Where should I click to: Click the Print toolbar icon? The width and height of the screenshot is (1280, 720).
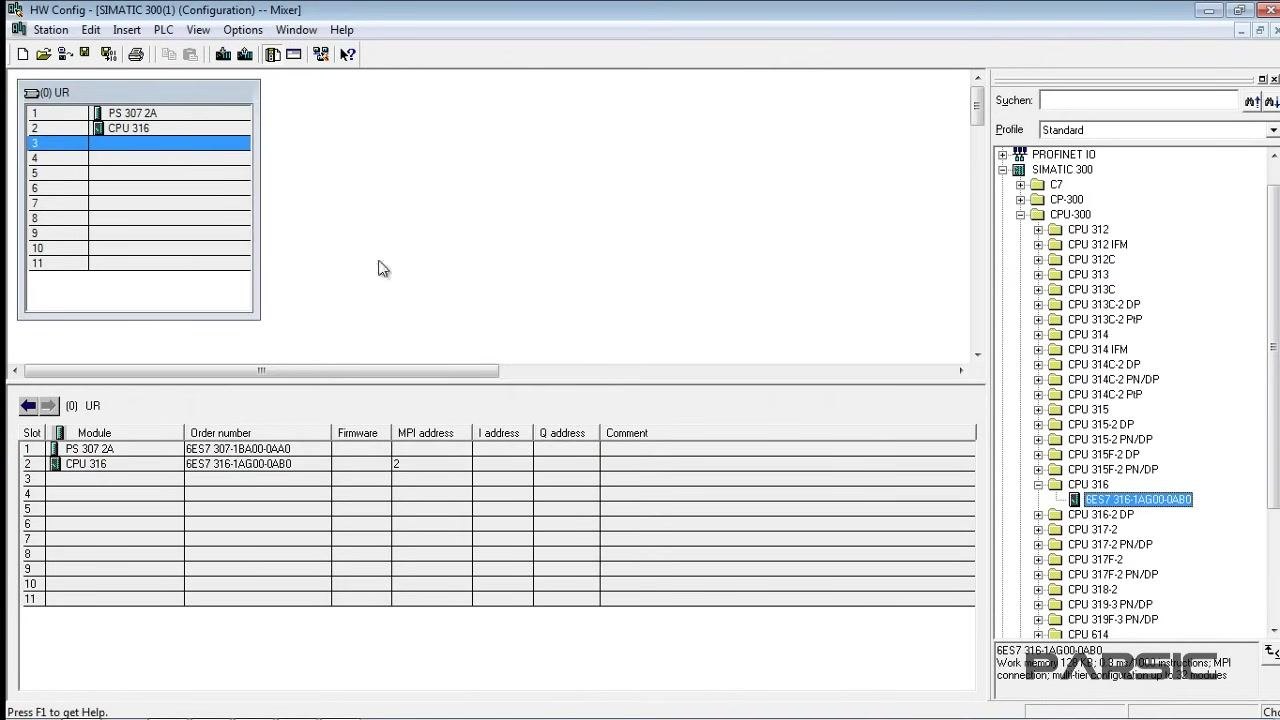point(136,54)
